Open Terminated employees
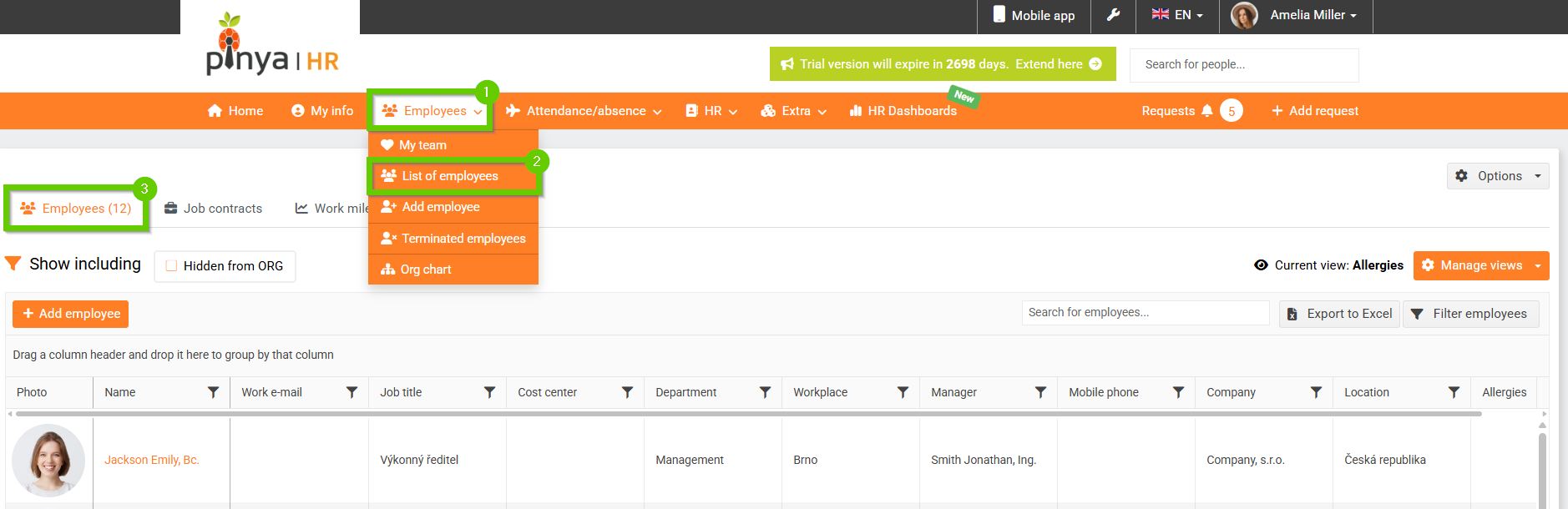This screenshot has height=509, width=1568. coord(453,239)
